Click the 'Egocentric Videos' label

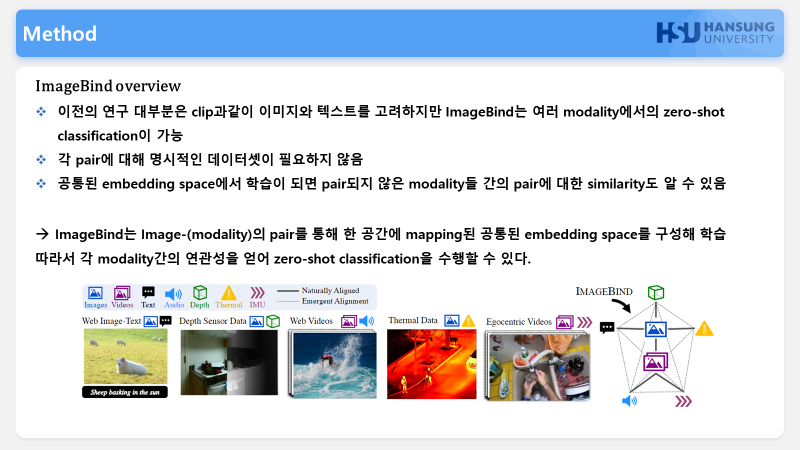coord(519,322)
